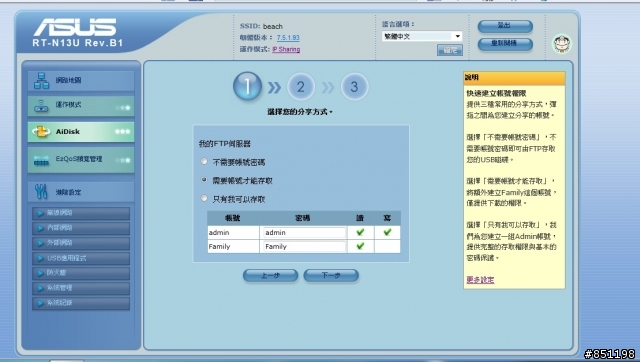The image size is (640, 362).
Task: Expand the USB應用程式 submenu
Action: 81,258
